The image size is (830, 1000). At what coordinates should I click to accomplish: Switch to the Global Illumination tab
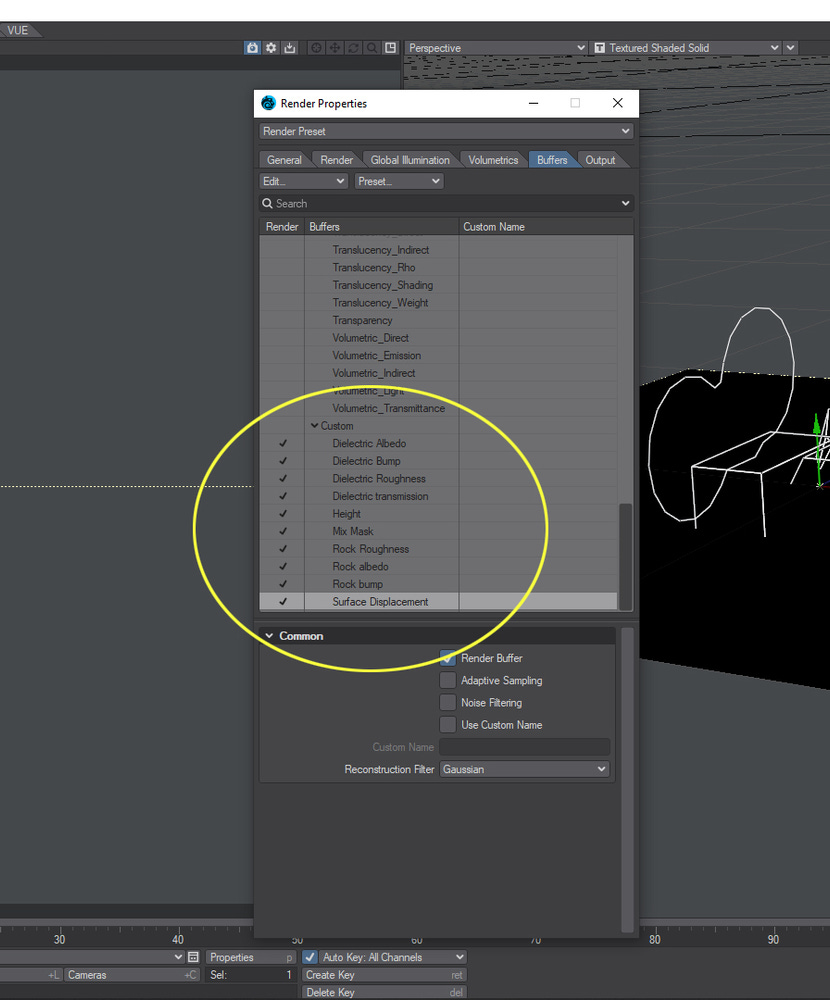(410, 160)
